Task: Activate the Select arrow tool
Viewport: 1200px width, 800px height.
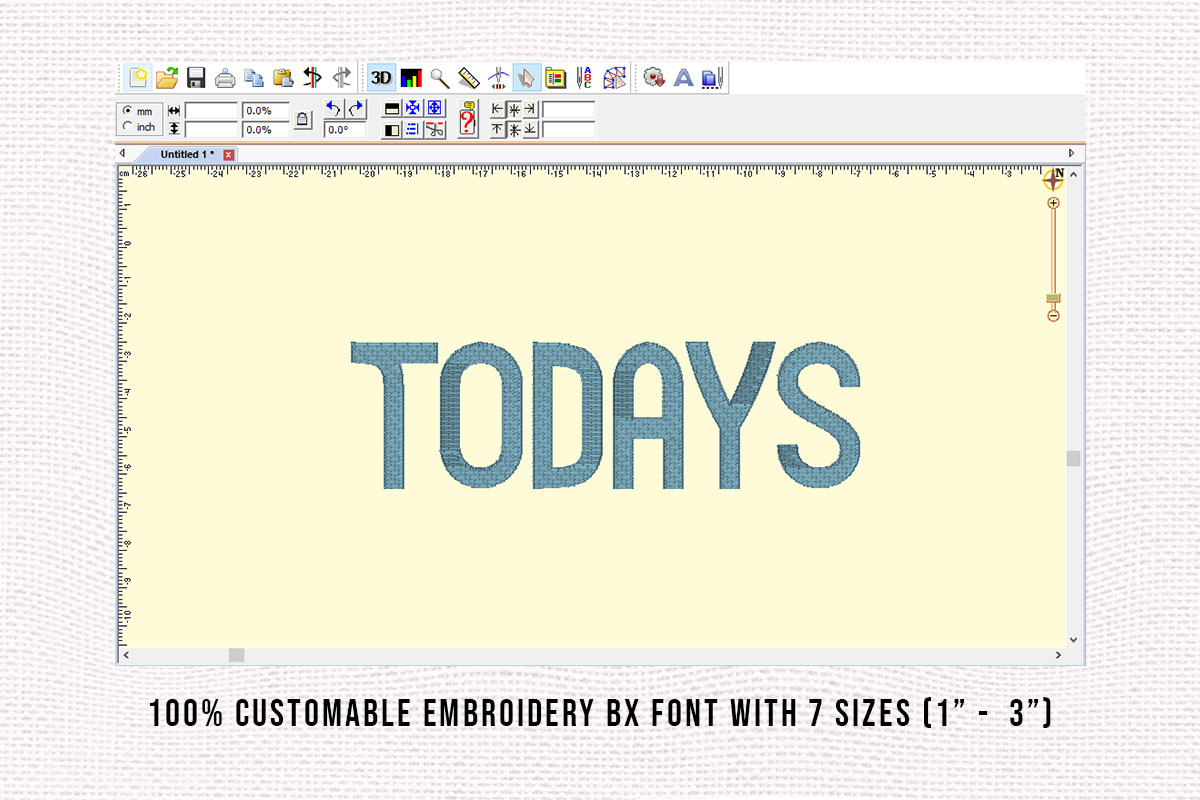Action: tap(526, 79)
